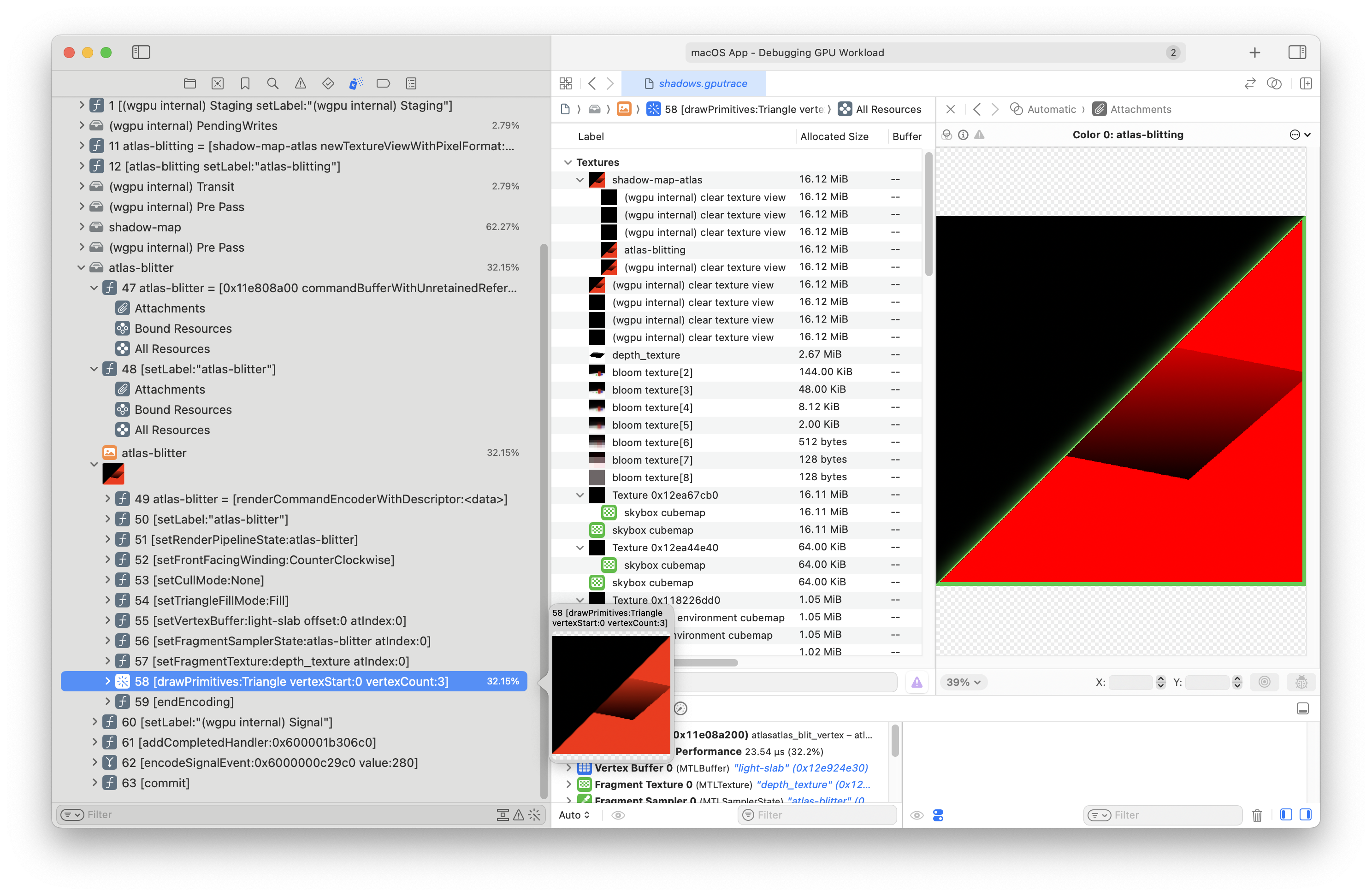Select 58 drawPrimitives:Triangle command
This screenshot has height=896, width=1372.
coord(294,682)
